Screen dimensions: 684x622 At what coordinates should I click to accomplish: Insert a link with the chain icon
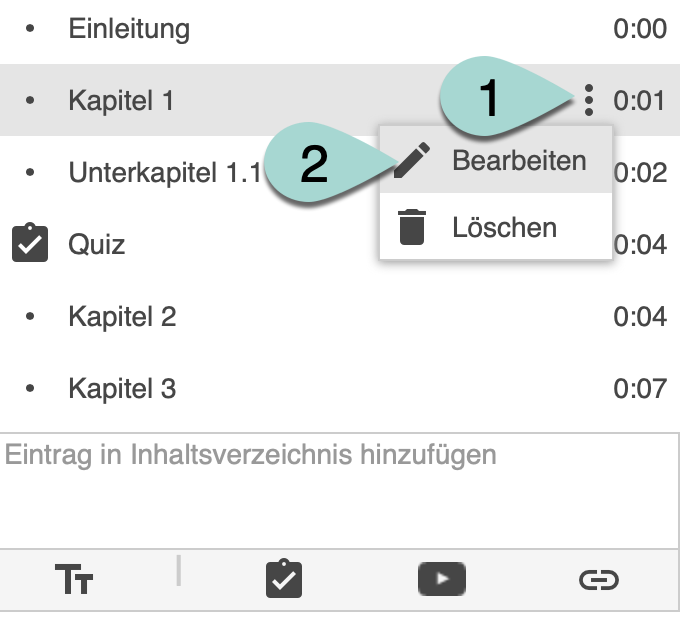click(x=598, y=580)
